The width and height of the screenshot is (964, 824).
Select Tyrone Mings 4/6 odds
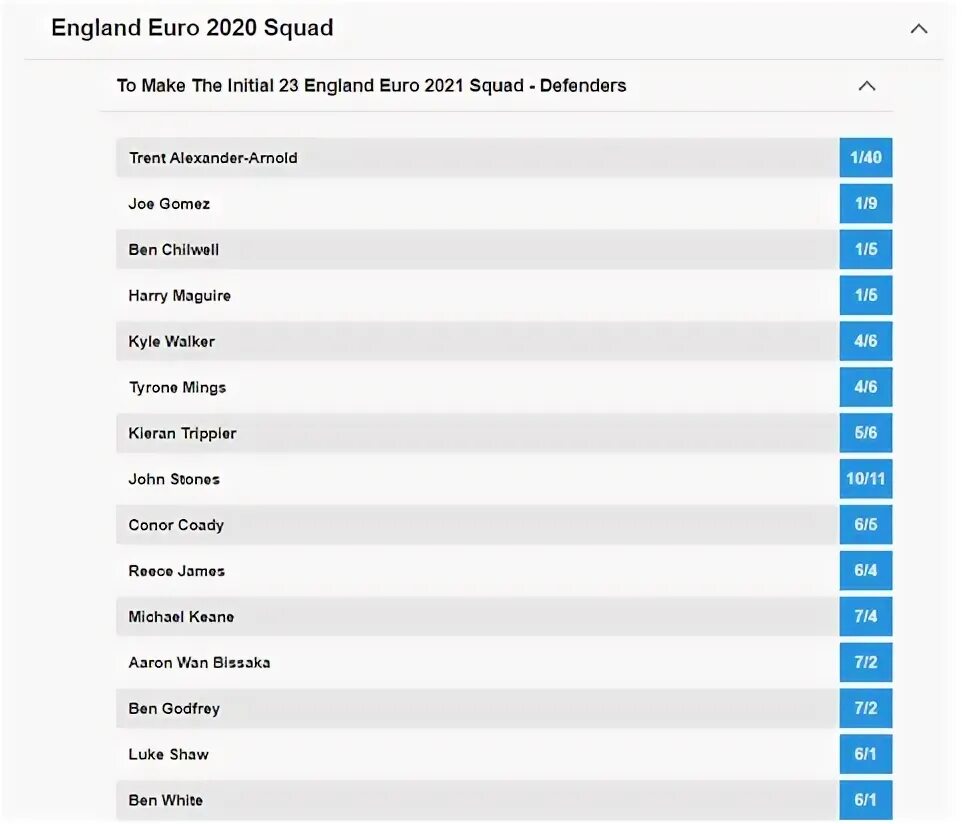click(x=865, y=387)
